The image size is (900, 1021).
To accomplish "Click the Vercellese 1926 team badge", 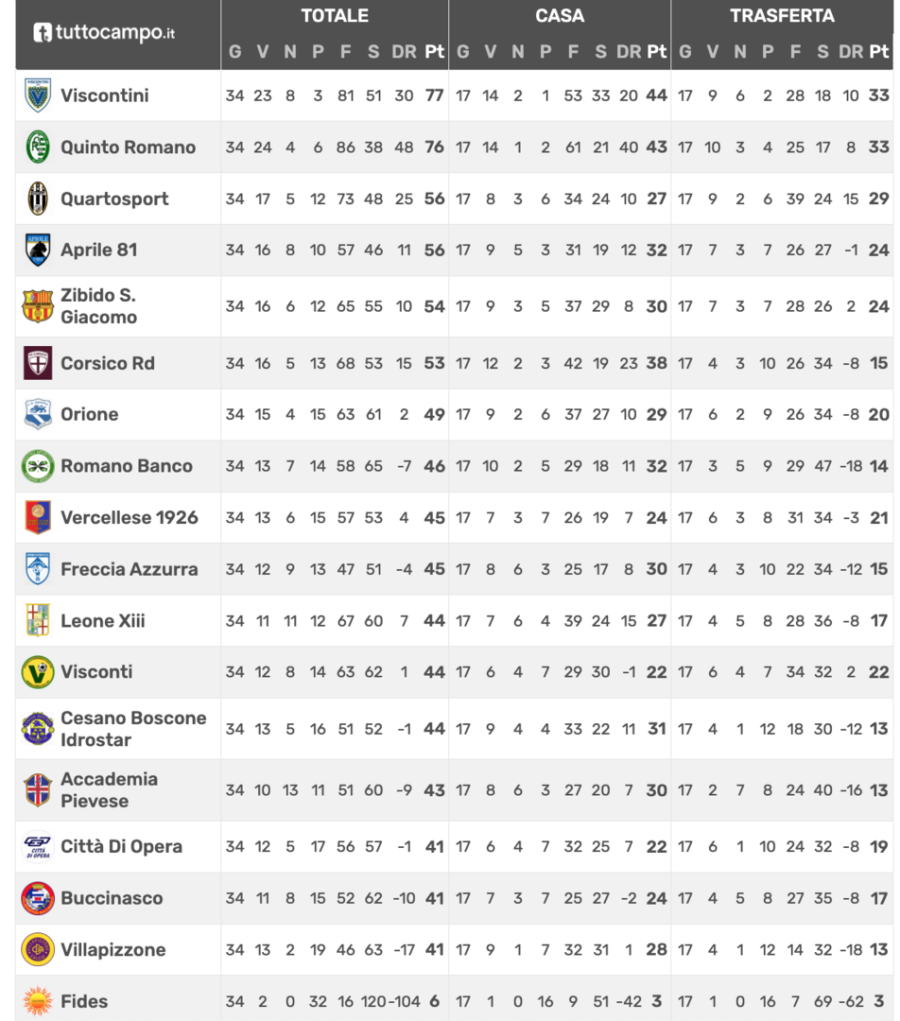I will tap(38, 517).
